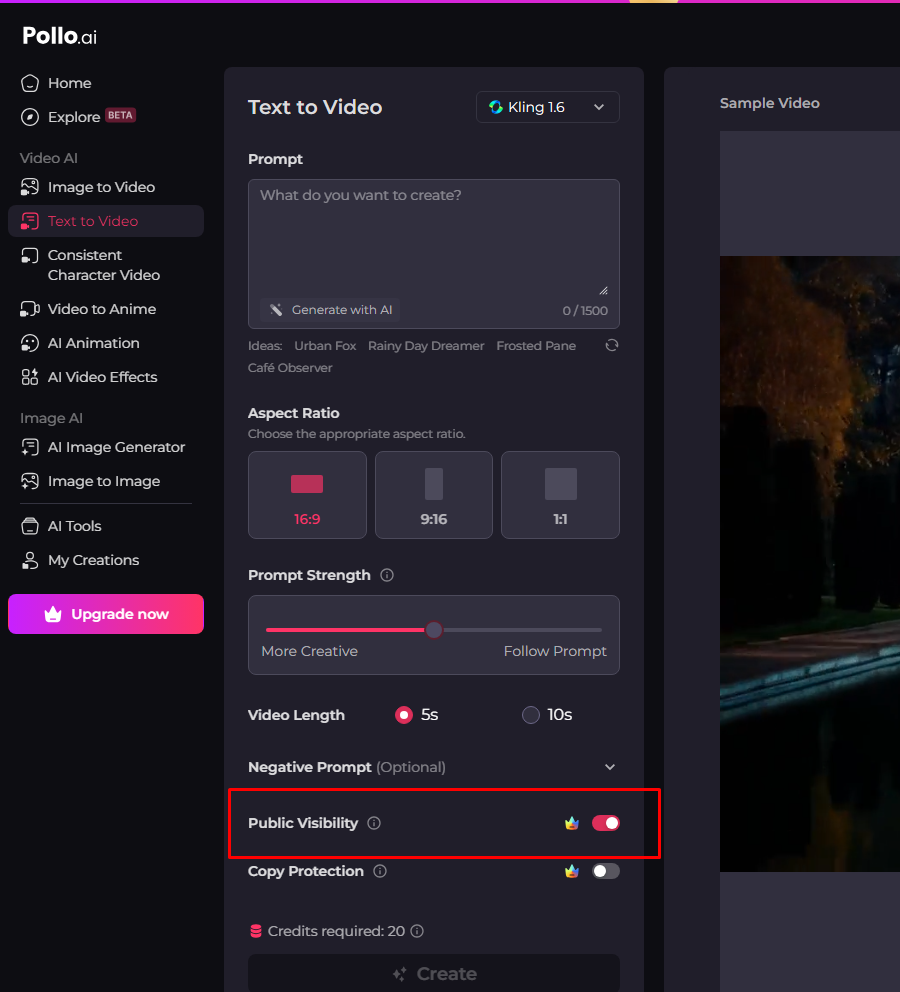Image resolution: width=900 pixels, height=992 pixels.
Task: Click the Copy Protection info icon
Action: pos(380,871)
